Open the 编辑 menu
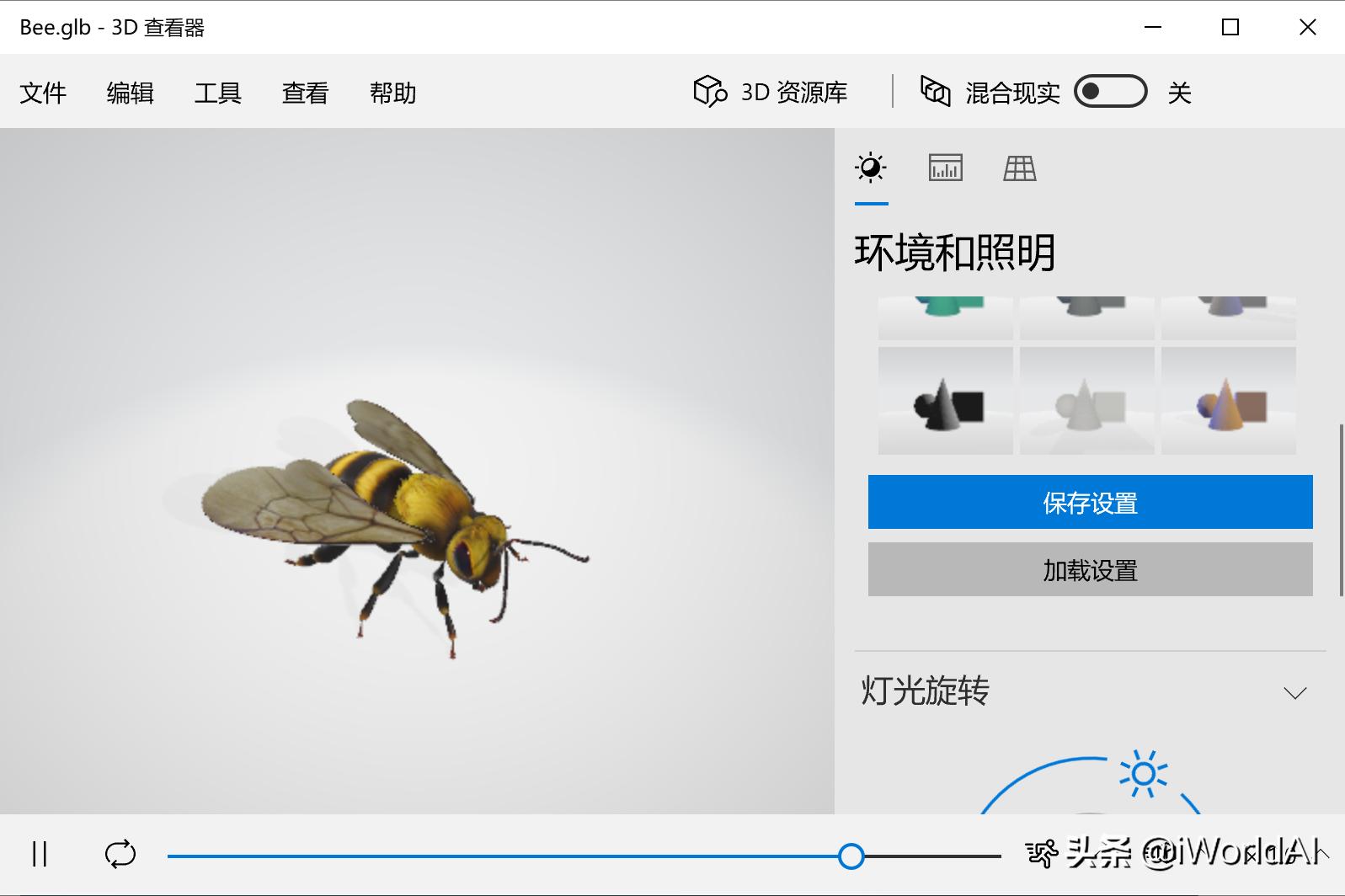The width and height of the screenshot is (1345, 896). (131, 93)
